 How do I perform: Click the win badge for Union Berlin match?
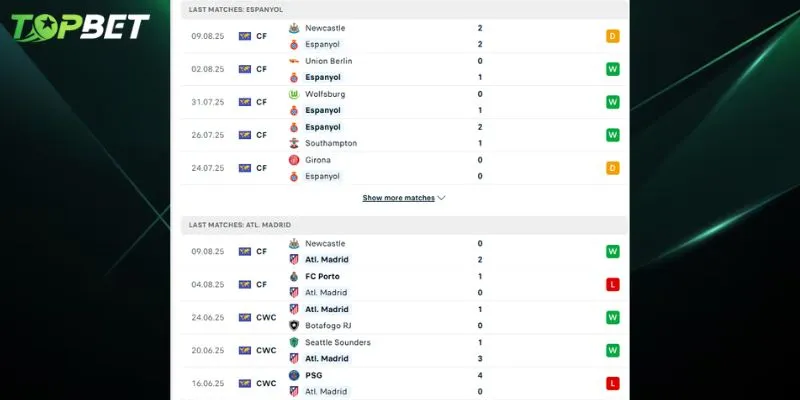point(612,69)
